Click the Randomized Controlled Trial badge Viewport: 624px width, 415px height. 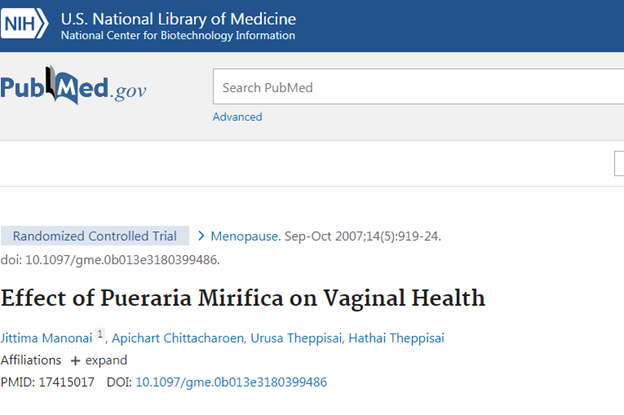95,237
